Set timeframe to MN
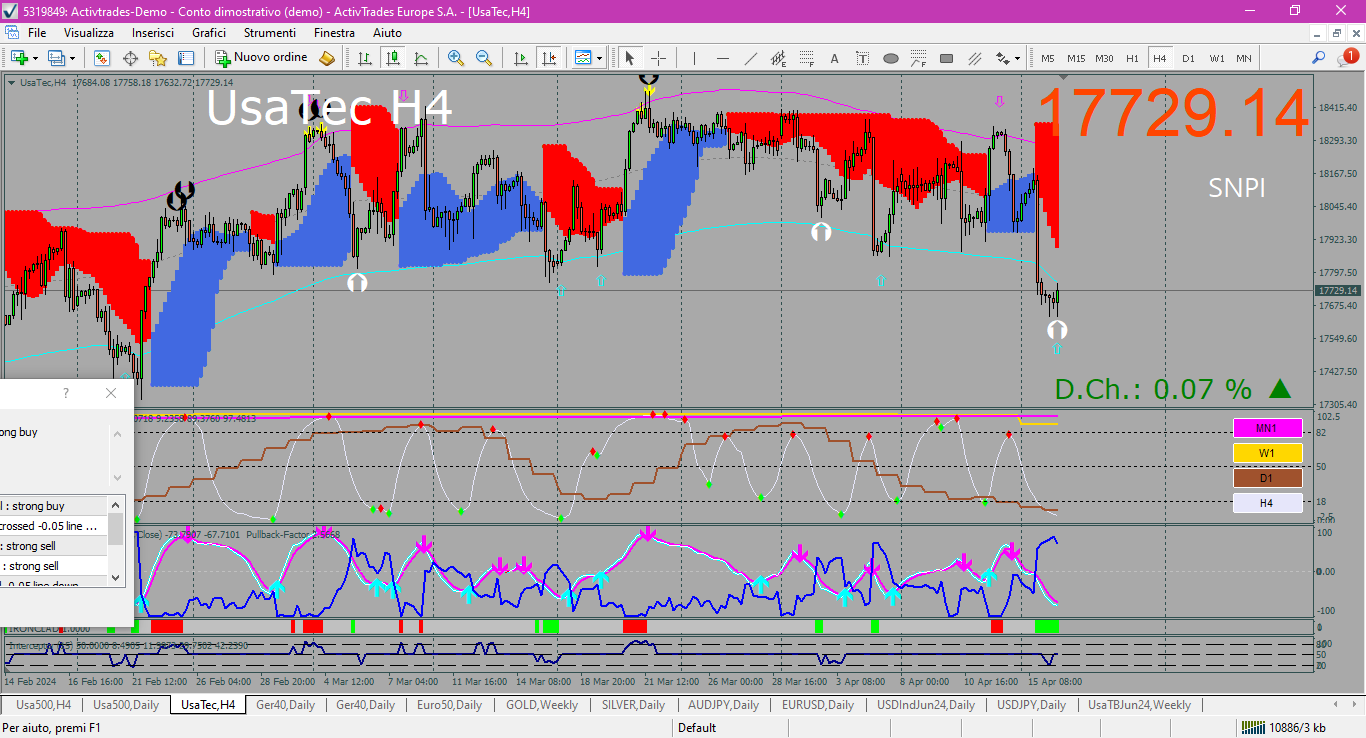 click(1243, 58)
